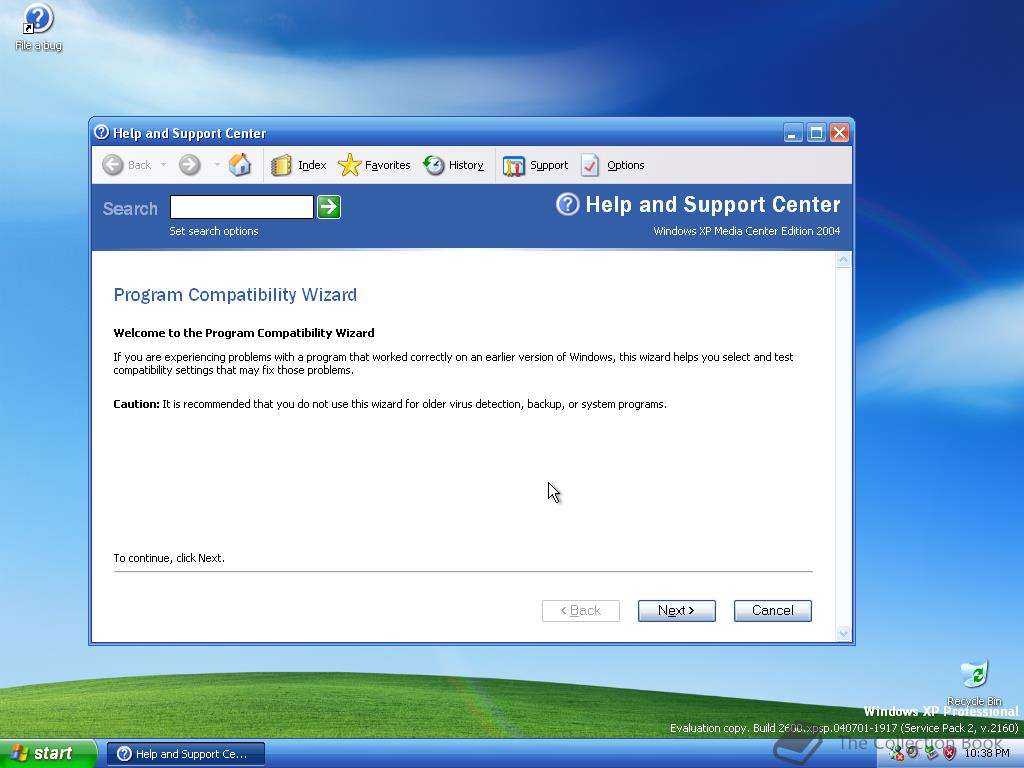Close the Help and Support Center window
This screenshot has height=768, width=1024.
pos(839,133)
